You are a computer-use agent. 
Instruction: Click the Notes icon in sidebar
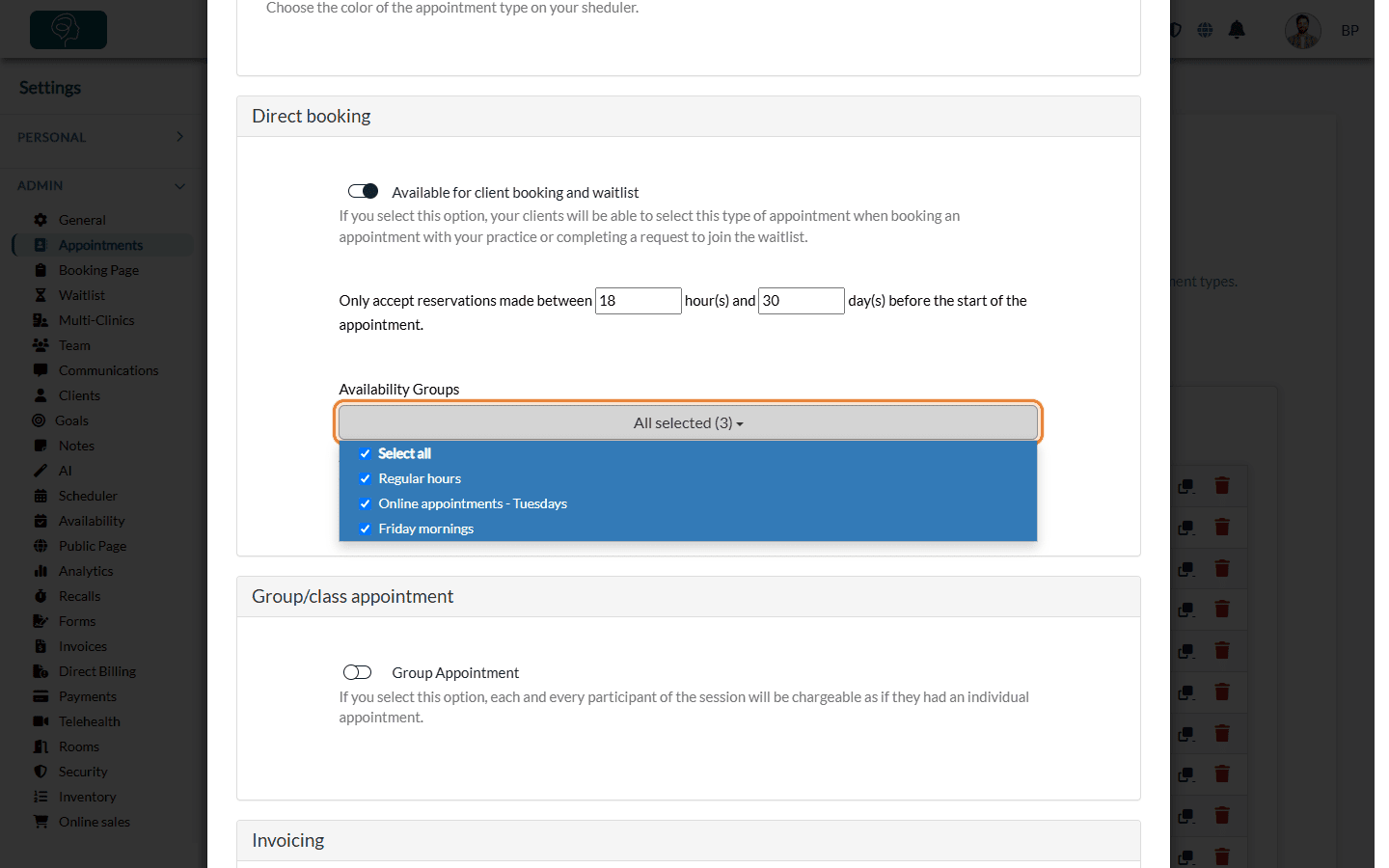pos(41,446)
